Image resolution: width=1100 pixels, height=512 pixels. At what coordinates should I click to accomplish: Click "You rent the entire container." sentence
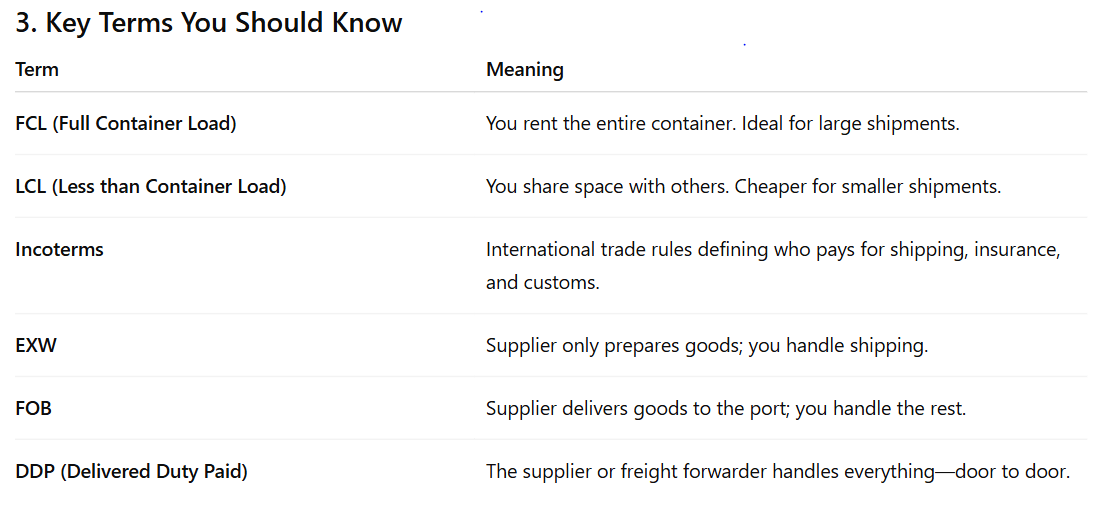(610, 124)
